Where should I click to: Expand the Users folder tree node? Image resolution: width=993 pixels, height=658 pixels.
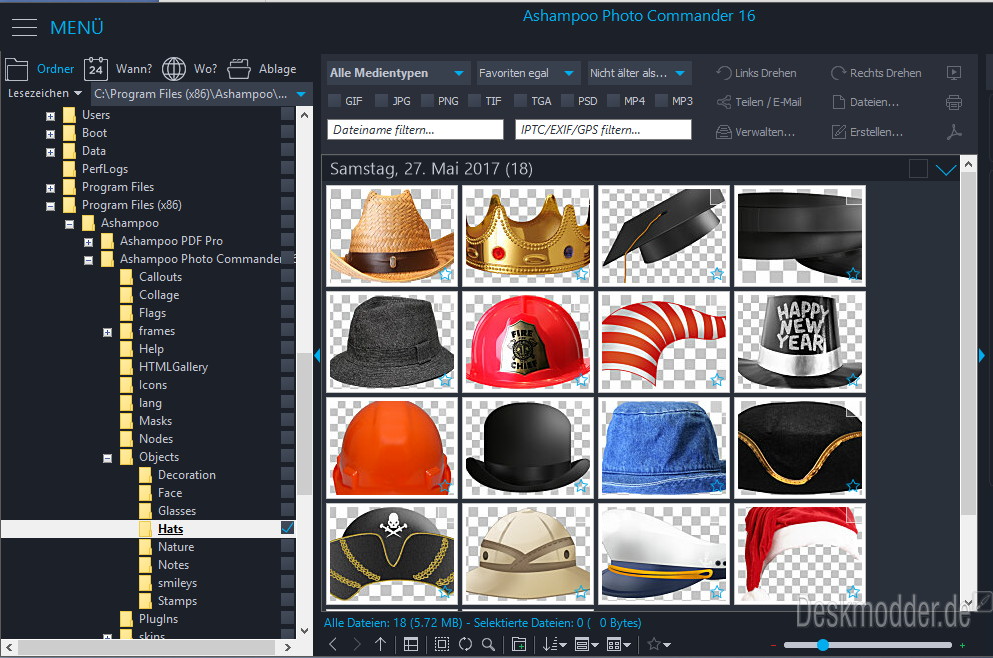pos(51,116)
